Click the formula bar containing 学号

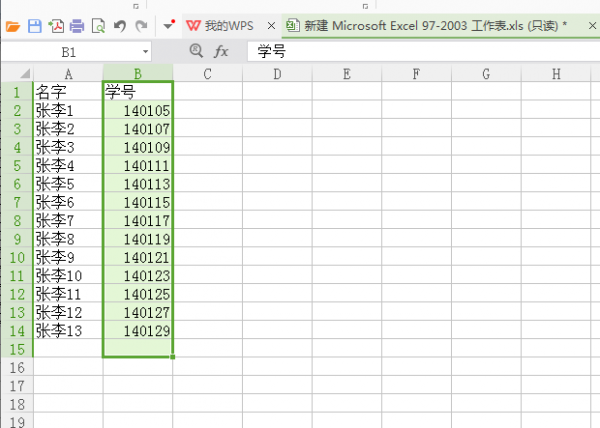click(x=420, y=50)
